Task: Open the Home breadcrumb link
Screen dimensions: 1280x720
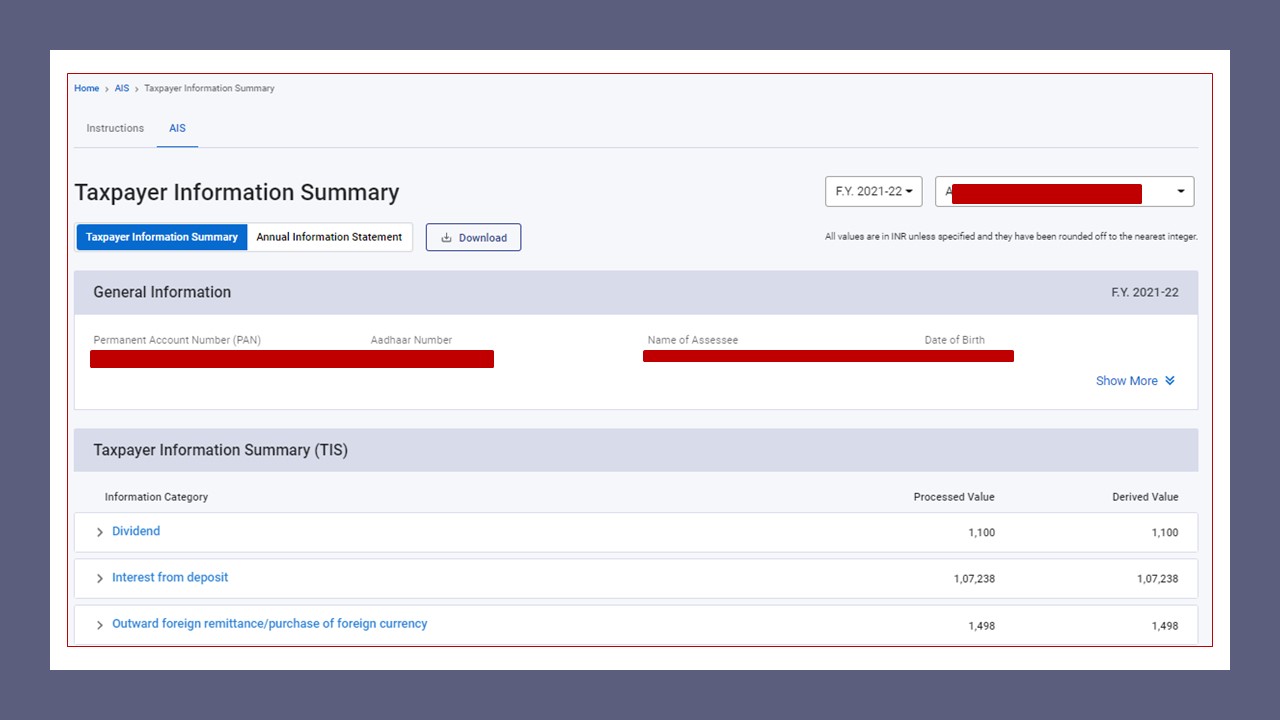Action: (x=86, y=88)
